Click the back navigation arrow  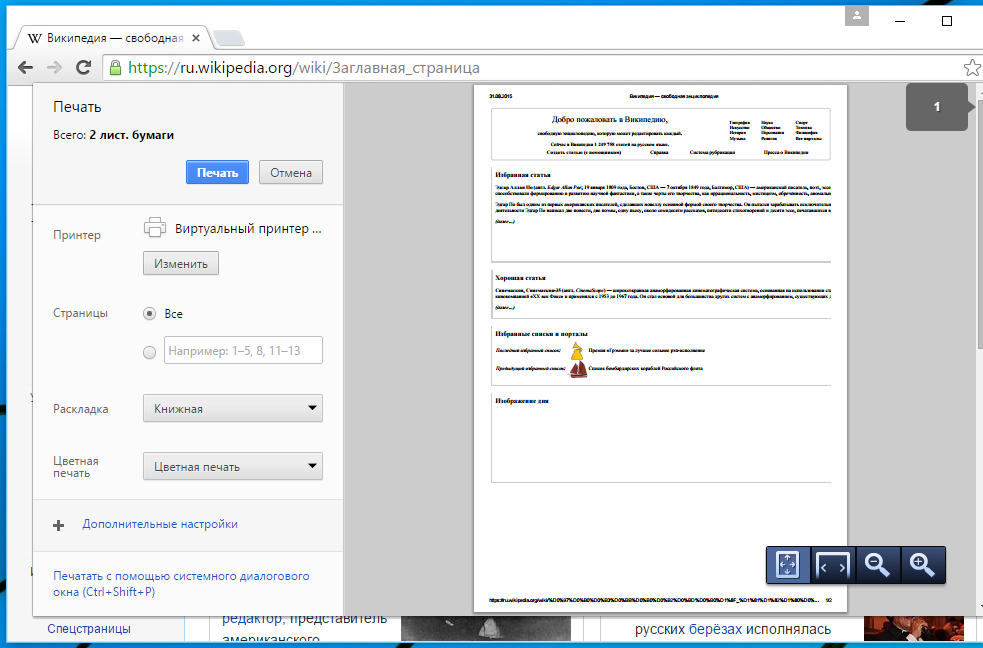click(25, 68)
